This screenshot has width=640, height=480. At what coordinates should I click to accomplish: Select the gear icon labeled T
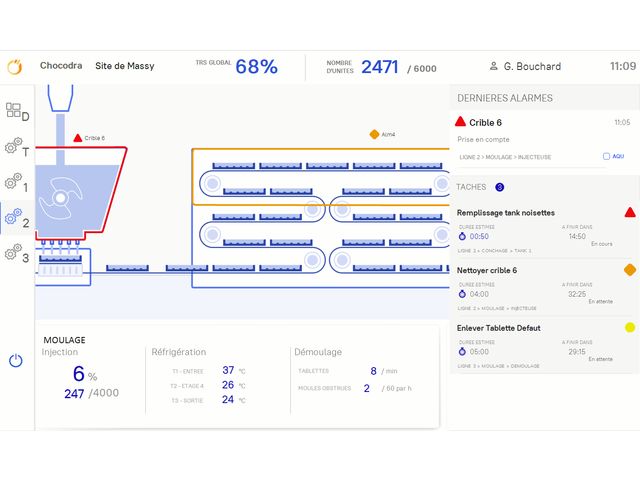point(14,148)
